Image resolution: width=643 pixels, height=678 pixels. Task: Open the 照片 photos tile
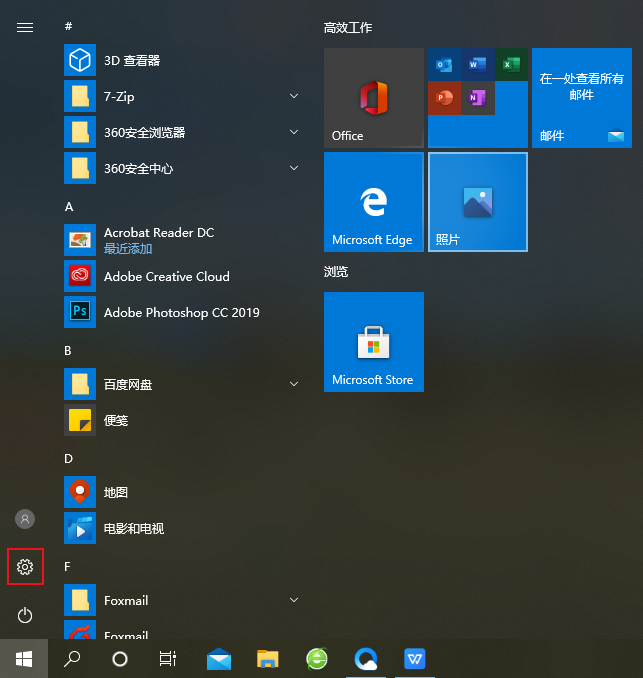[478, 201]
